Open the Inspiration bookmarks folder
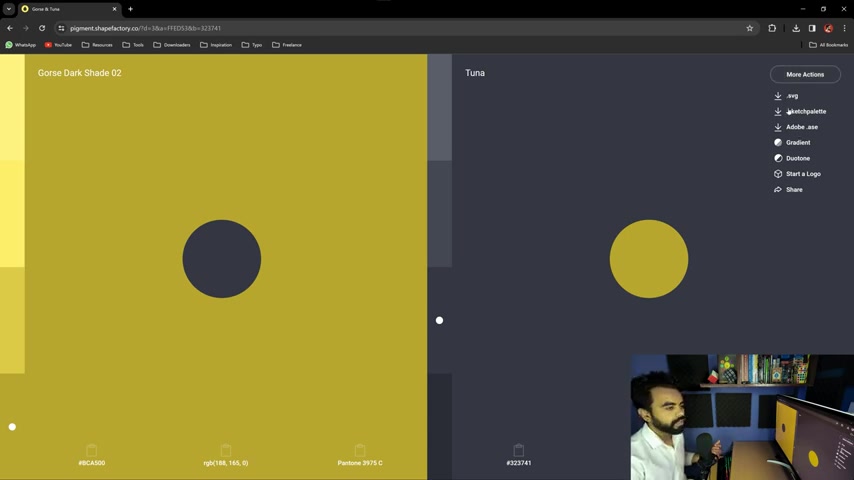Screen dimensions: 854x480 [216, 45]
